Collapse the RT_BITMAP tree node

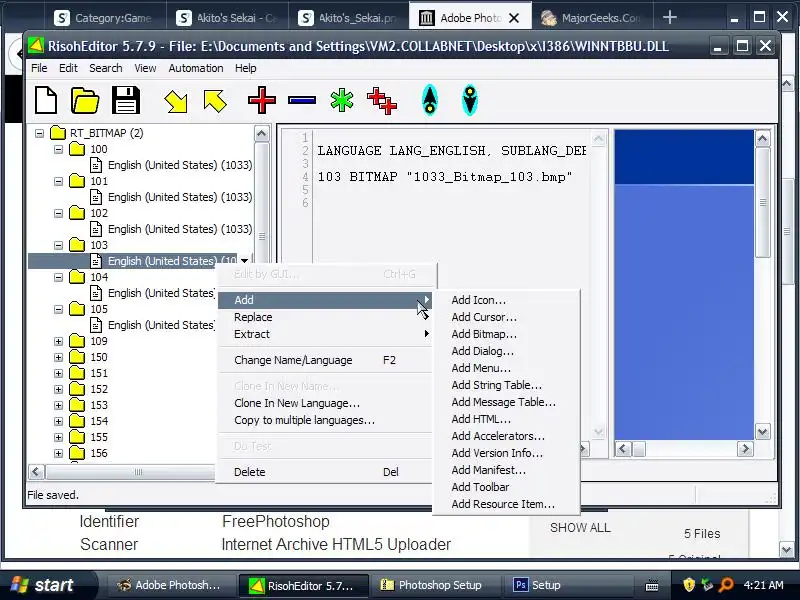tap(39, 133)
